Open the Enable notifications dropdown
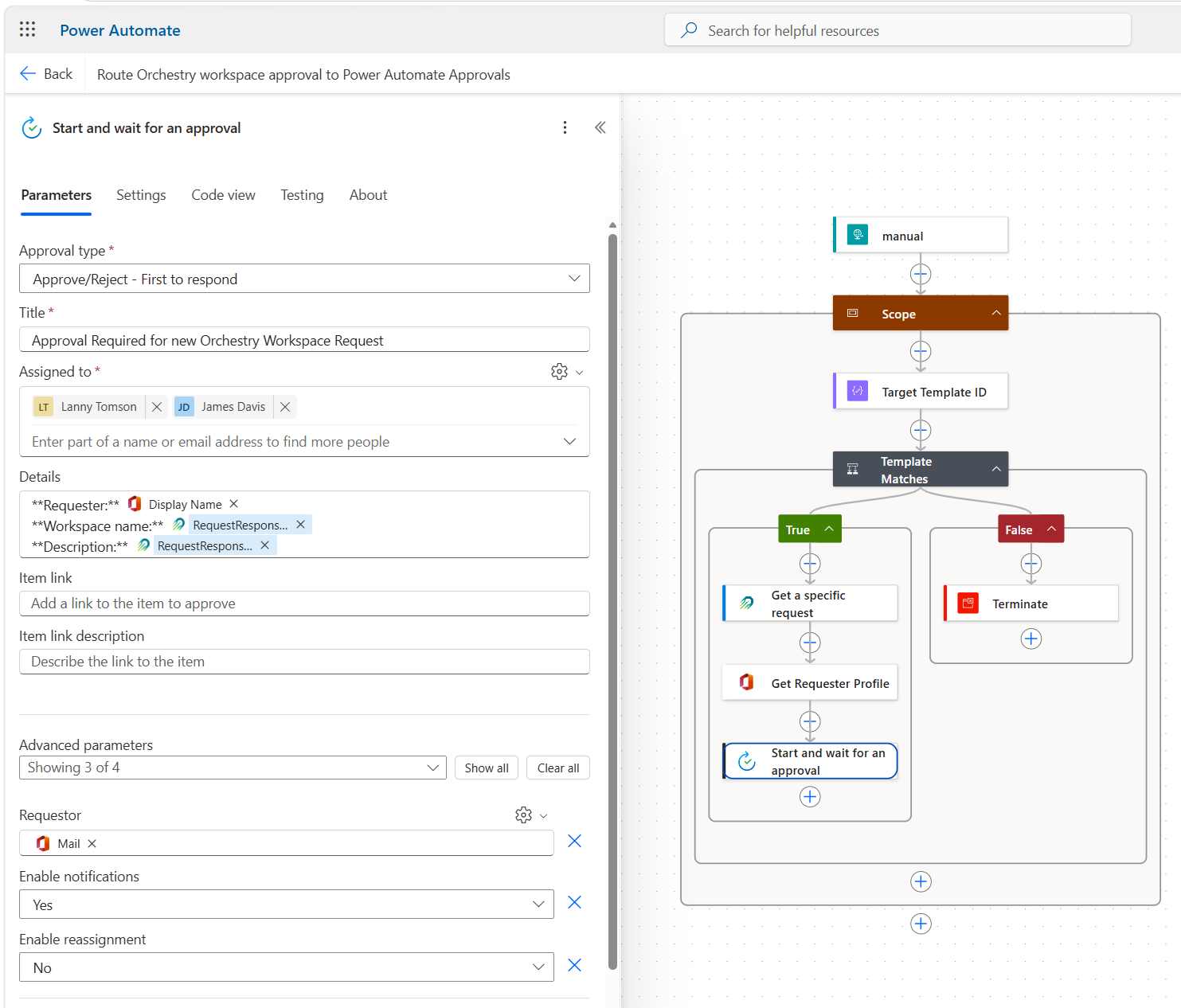This screenshot has width=1181, height=1008. [287, 904]
